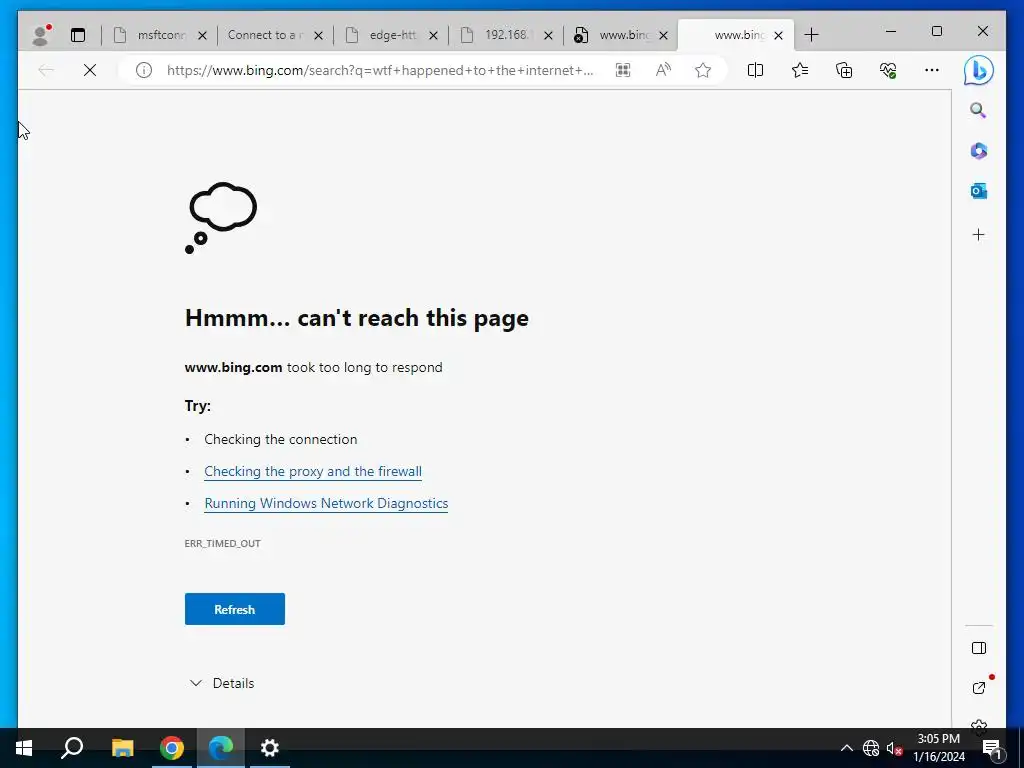This screenshot has width=1024, height=768.
Task: Open Outlook in the sidebar
Action: click(978, 191)
